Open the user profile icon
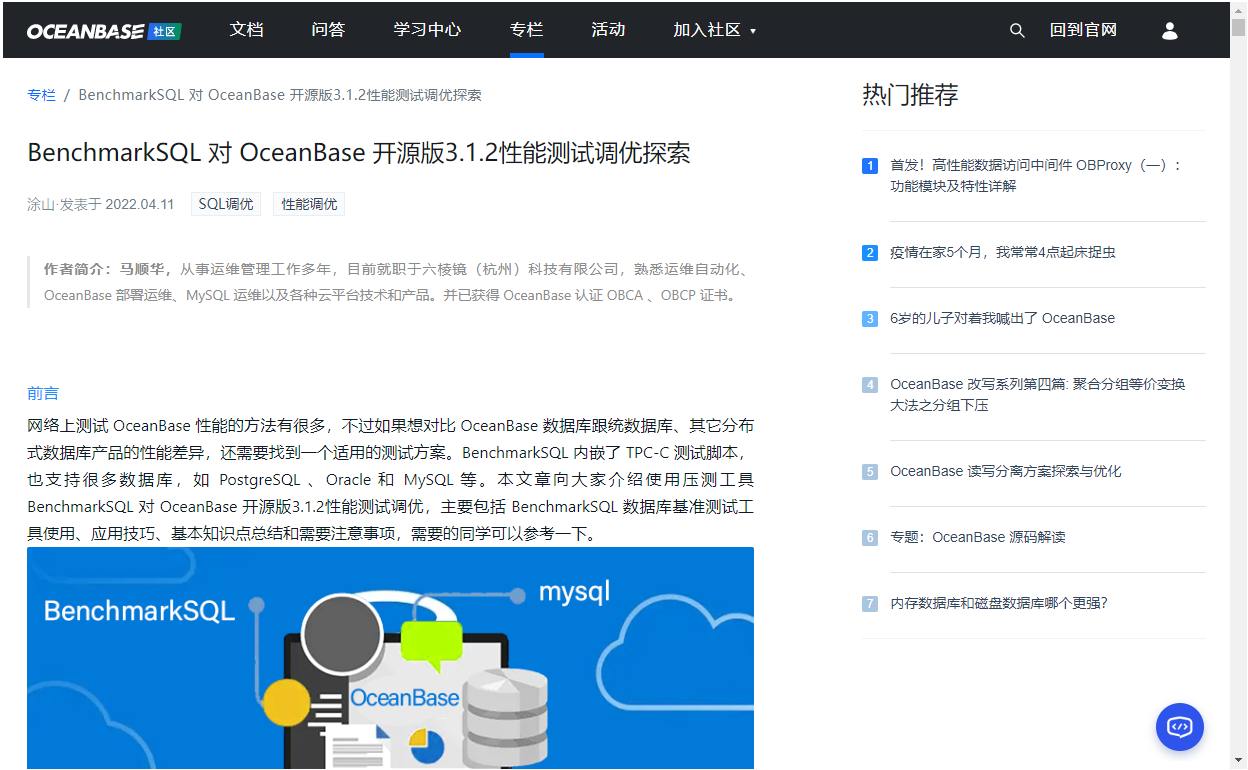The width and height of the screenshot is (1248, 770). coord(1170,31)
